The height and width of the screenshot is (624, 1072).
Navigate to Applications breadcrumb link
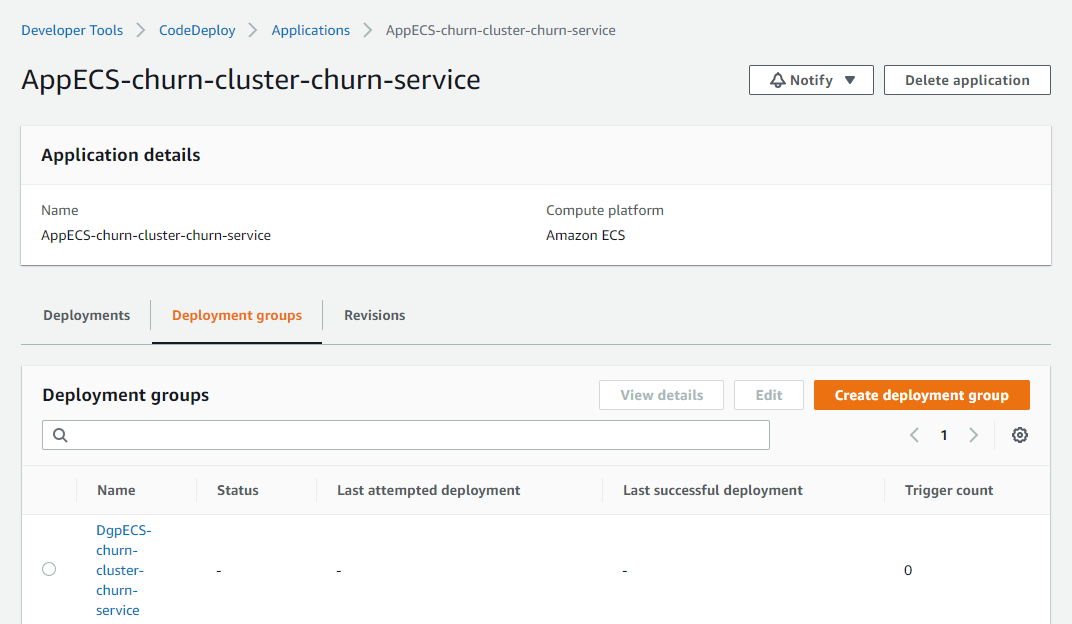310,30
